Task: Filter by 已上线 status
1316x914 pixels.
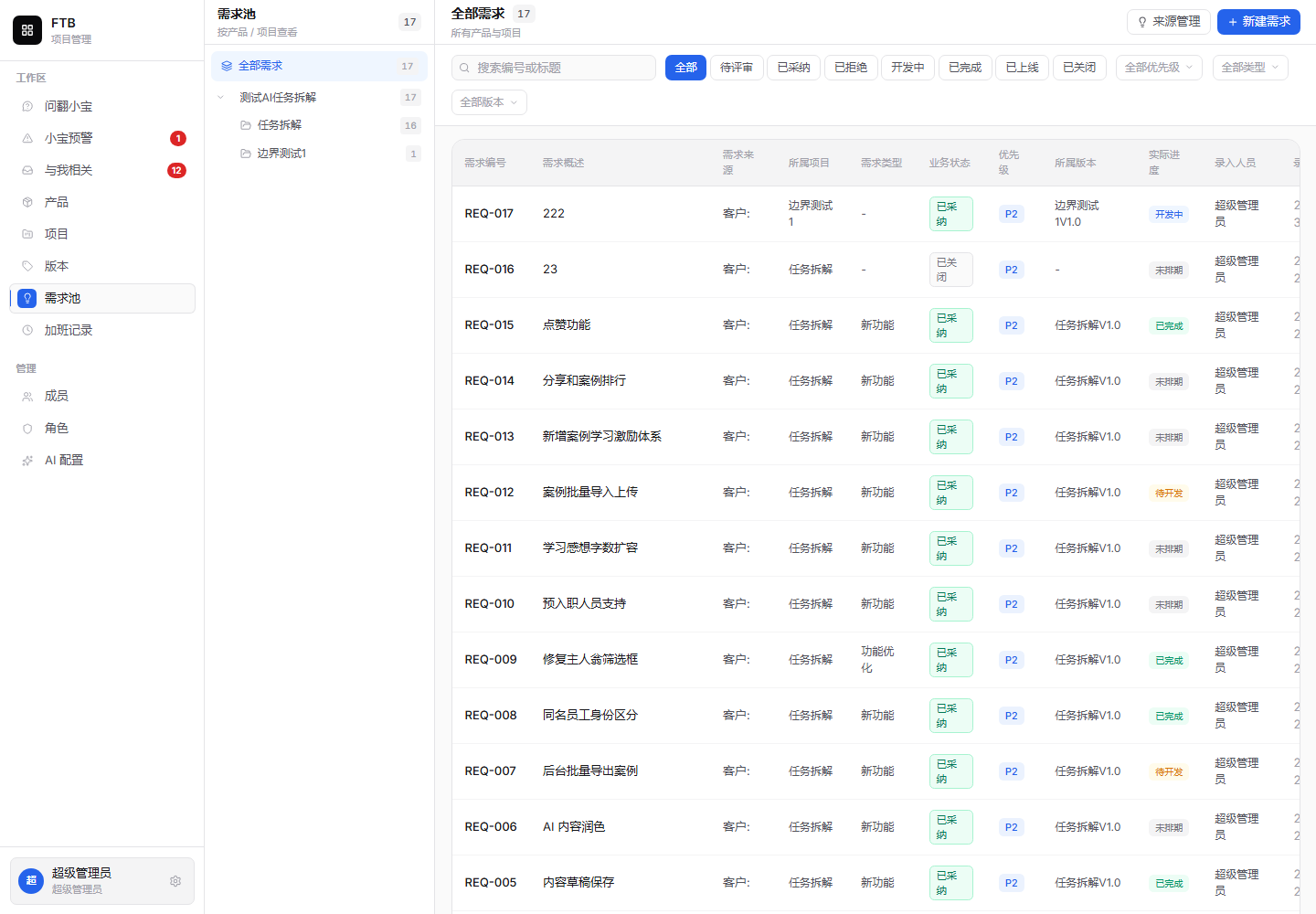Action: click(1022, 68)
